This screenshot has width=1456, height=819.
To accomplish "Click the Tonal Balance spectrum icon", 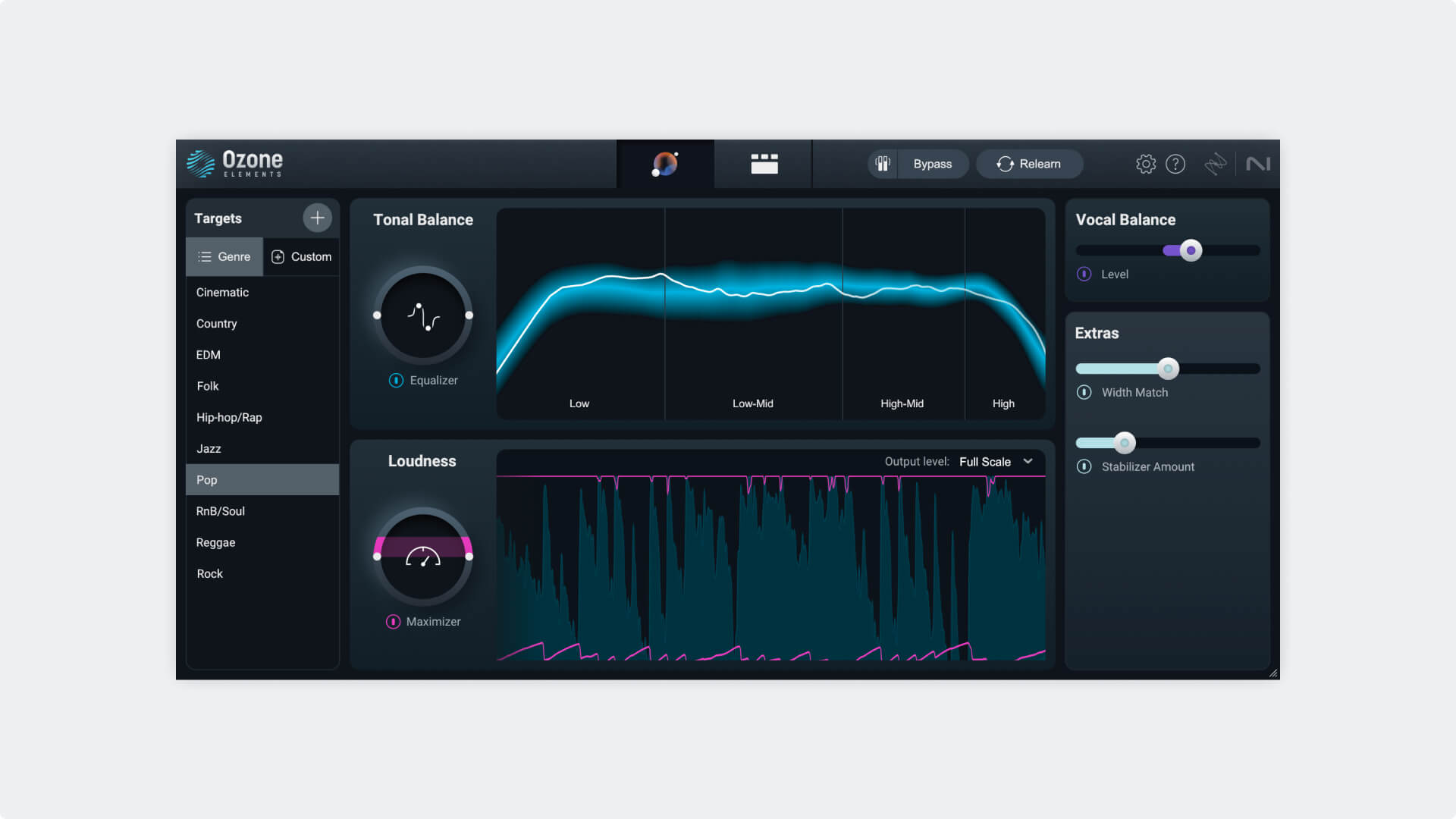I will point(422,316).
